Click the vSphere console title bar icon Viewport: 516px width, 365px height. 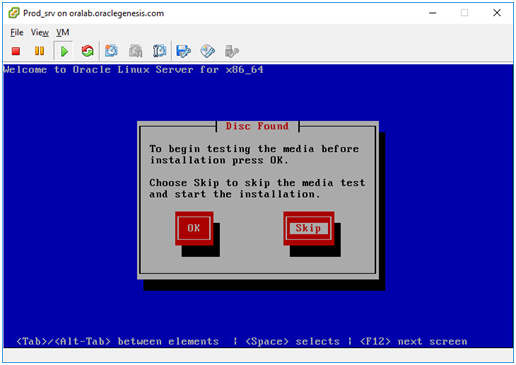pyautogui.click(x=14, y=13)
